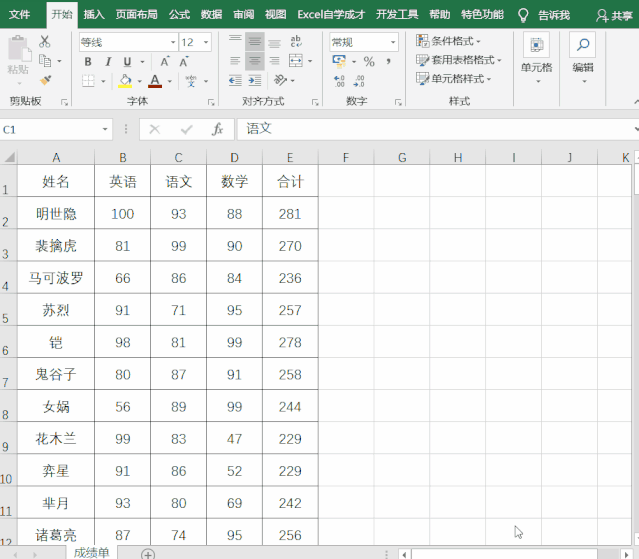Toggle center horizontal alignment
639x559 pixels.
pyautogui.click(x=255, y=61)
